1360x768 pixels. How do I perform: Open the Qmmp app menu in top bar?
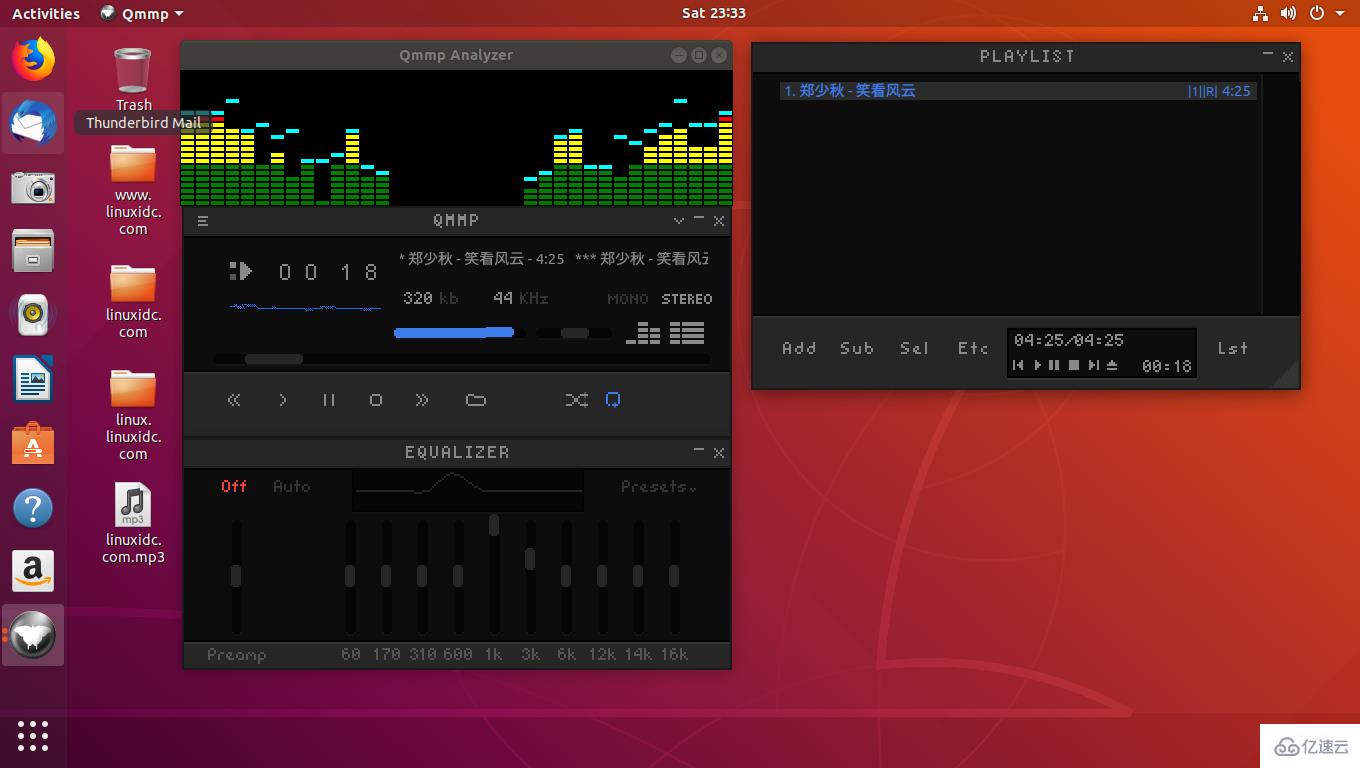point(142,14)
